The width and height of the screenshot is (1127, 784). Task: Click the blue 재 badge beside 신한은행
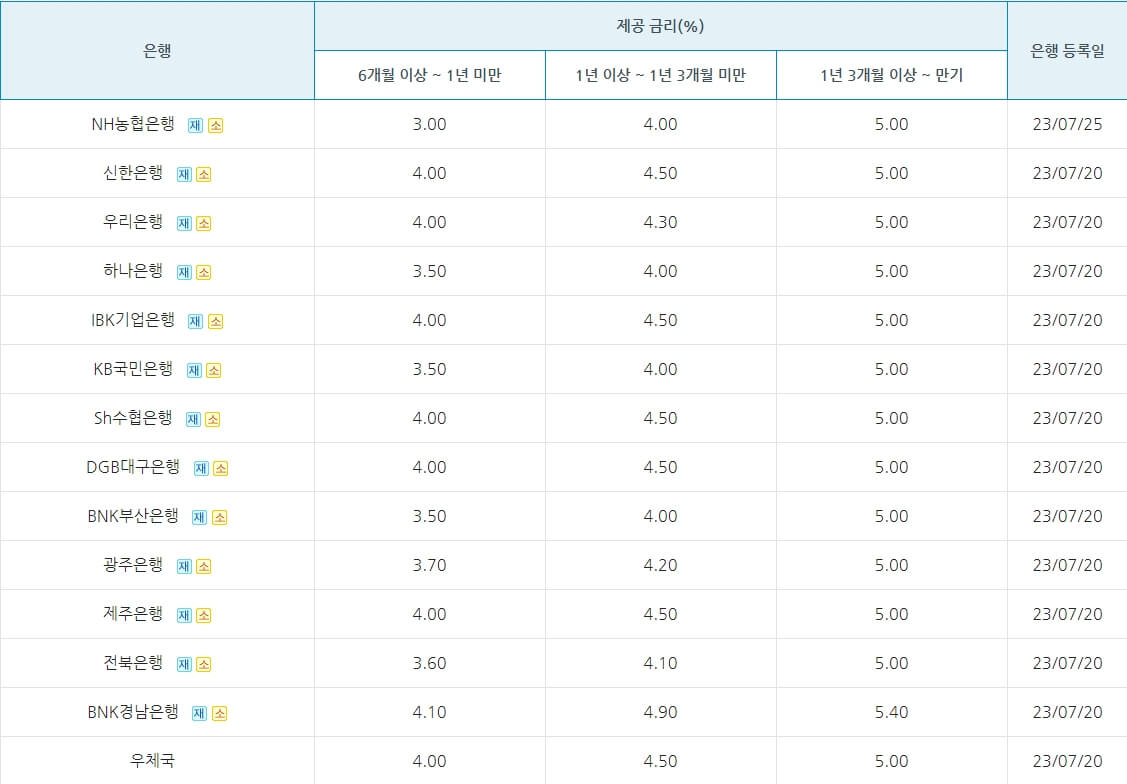tap(184, 175)
